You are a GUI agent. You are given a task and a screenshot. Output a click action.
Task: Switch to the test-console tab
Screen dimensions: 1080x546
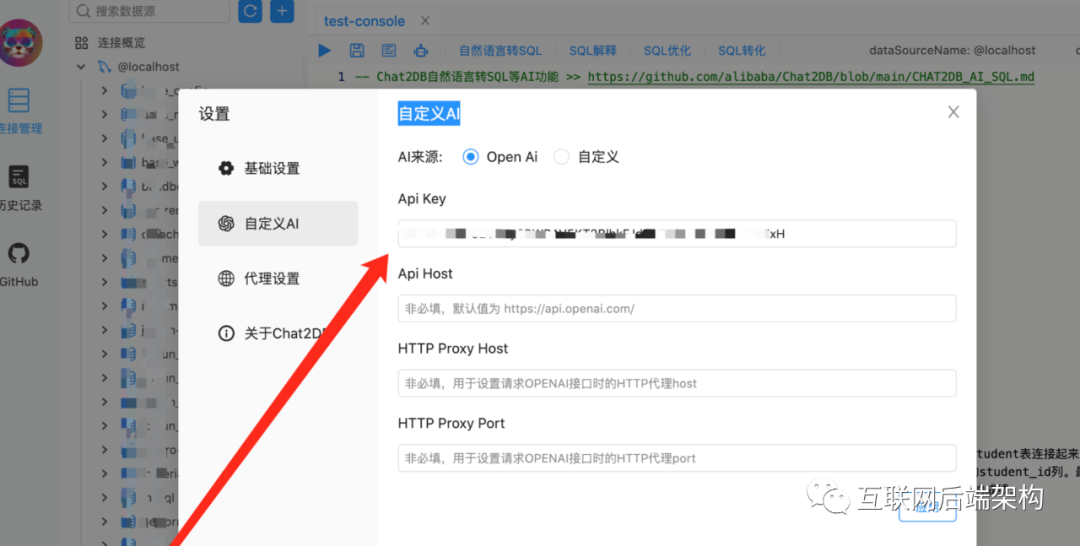(x=364, y=21)
